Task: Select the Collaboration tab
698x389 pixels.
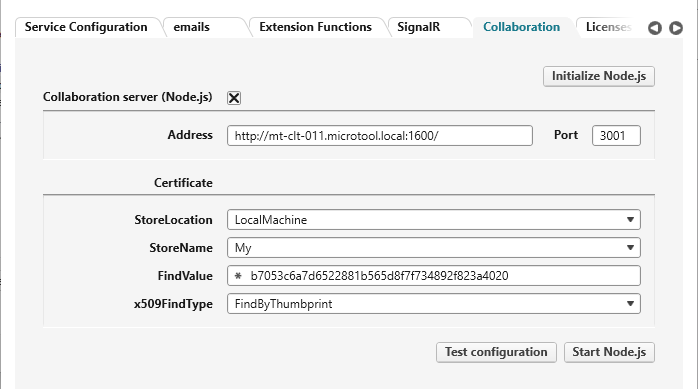Action: [x=522, y=27]
